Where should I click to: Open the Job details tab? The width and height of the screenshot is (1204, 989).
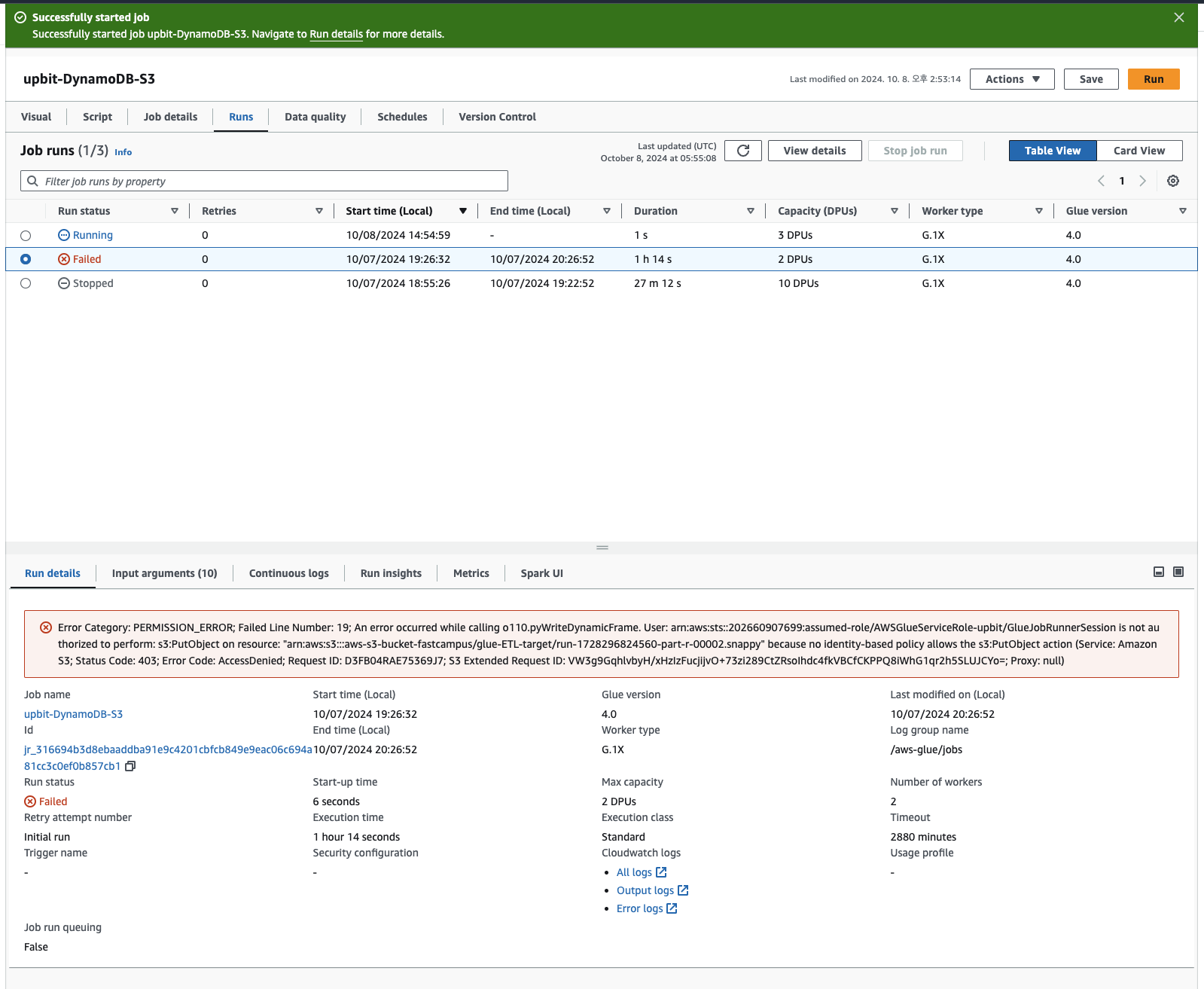pos(170,117)
